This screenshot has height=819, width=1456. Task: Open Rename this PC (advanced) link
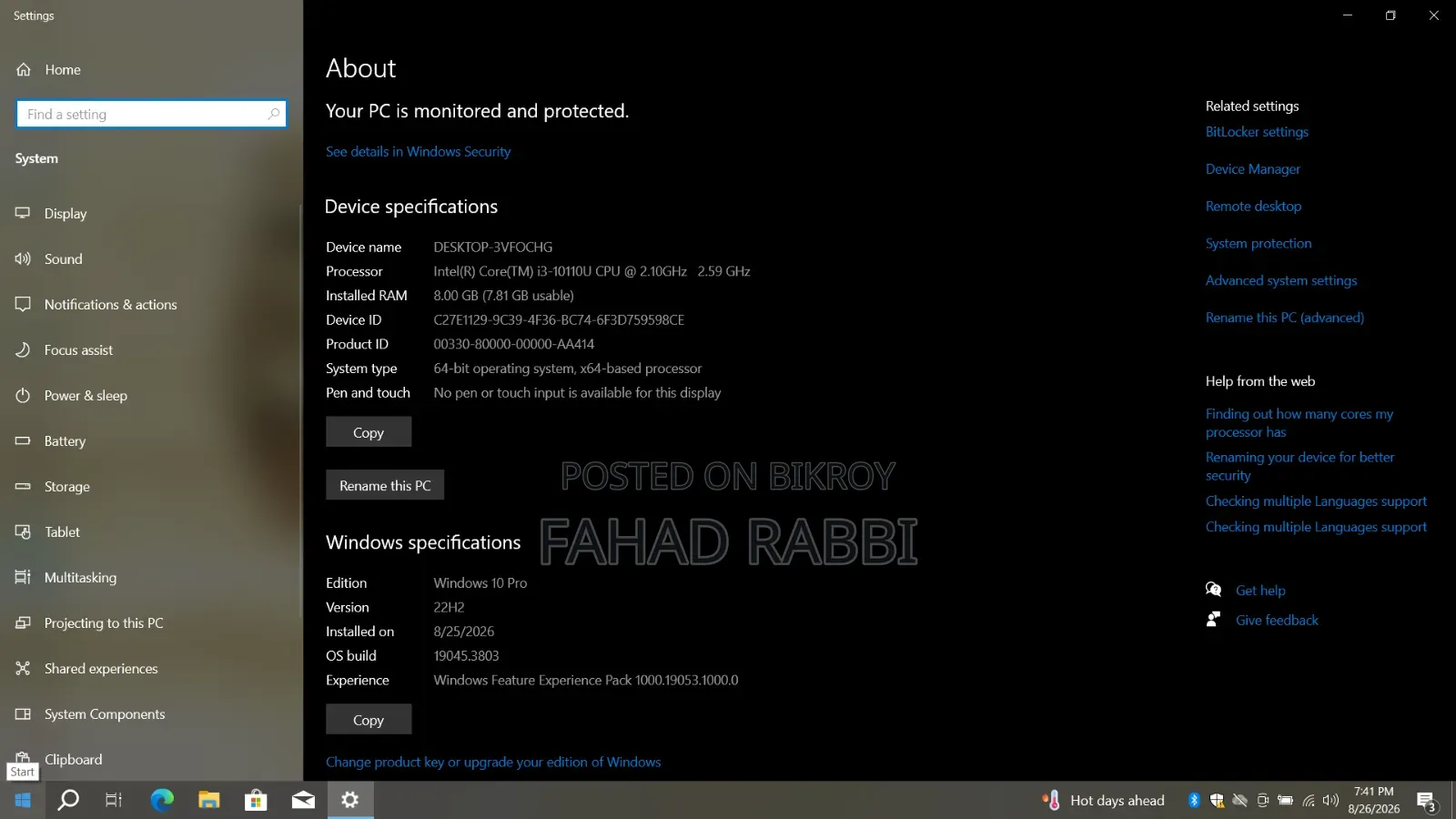1285,318
